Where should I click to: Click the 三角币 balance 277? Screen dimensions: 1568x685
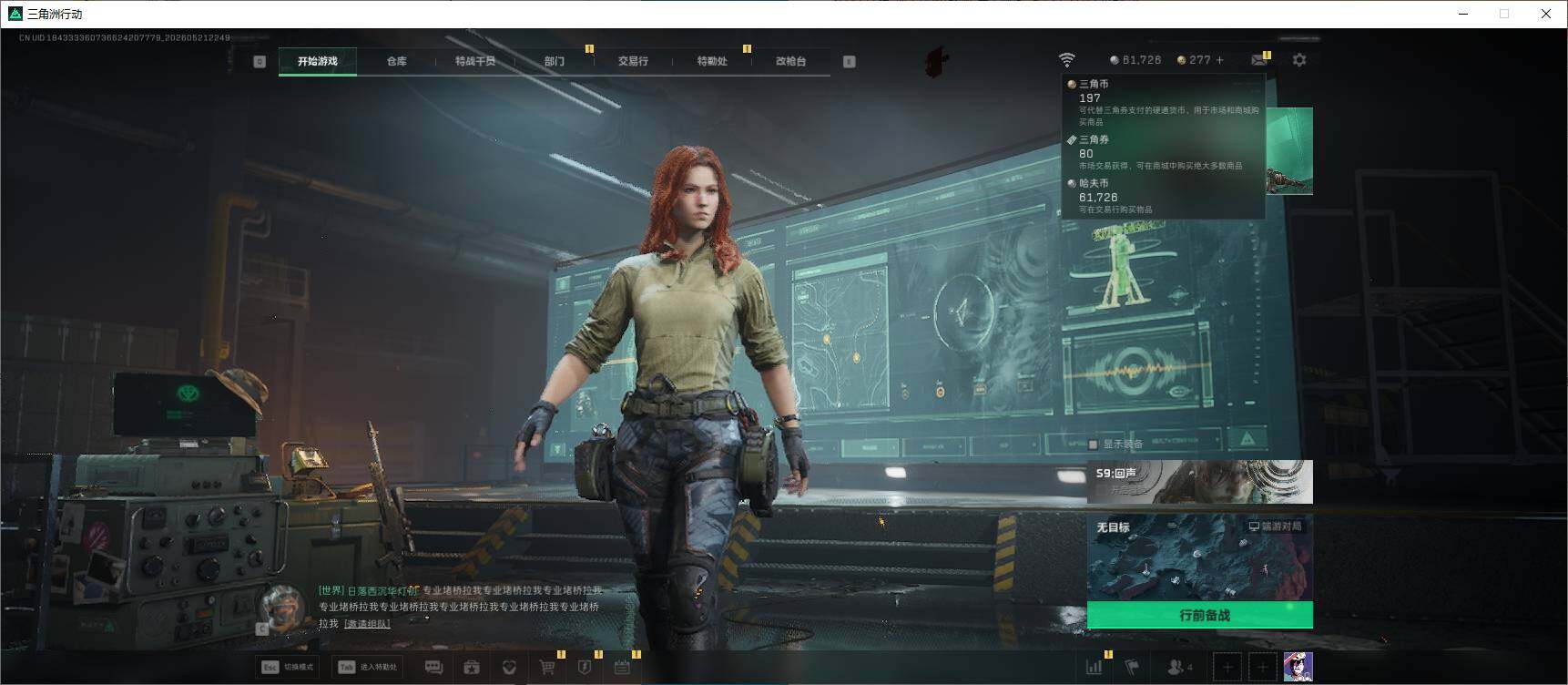[x=1194, y=60]
